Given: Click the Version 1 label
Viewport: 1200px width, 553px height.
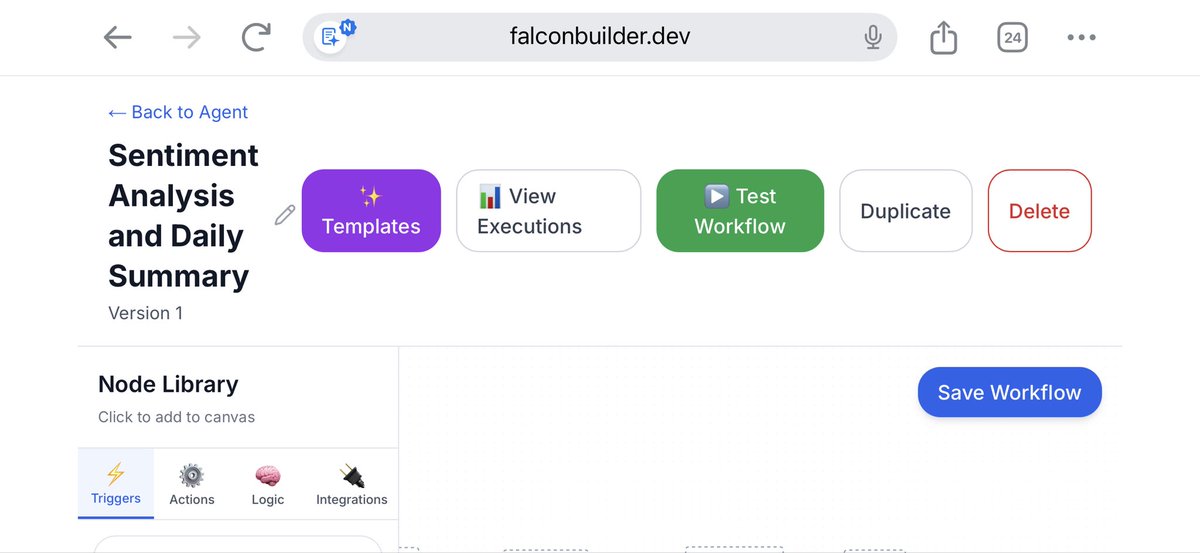Looking at the screenshot, I should click(146, 313).
